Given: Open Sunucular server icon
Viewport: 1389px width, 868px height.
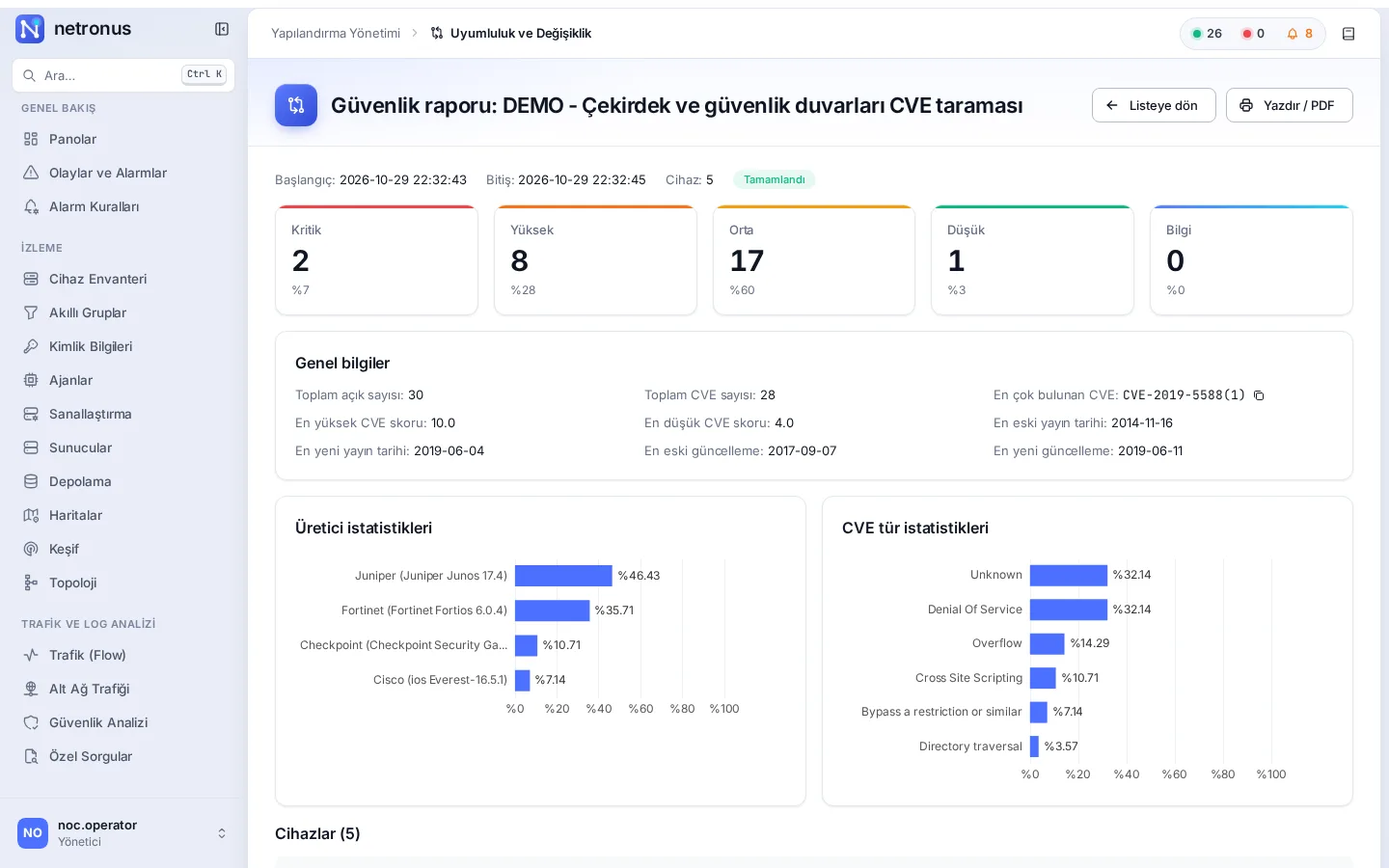Looking at the screenshot, I should [31, 448].
